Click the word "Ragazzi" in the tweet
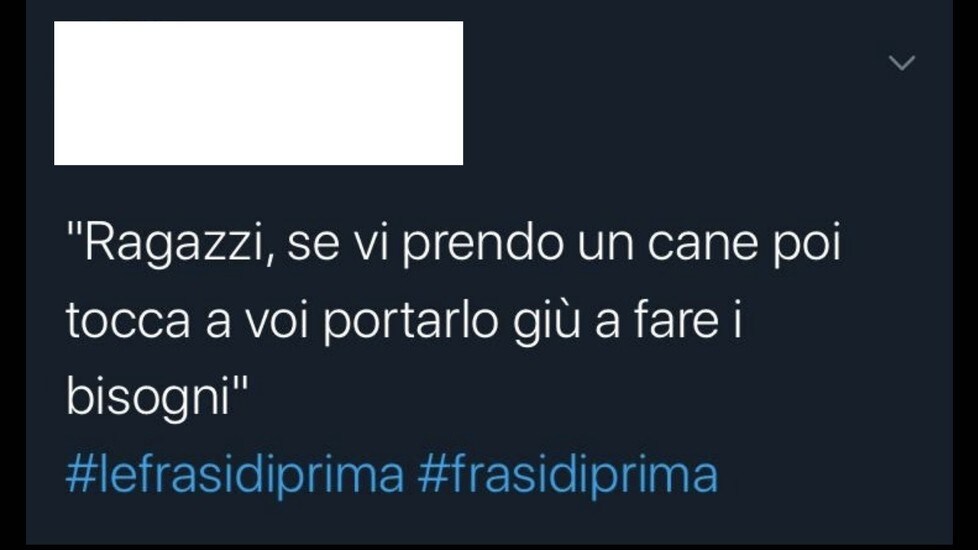The height and width of the screenshot is (550, 978). (175, 244)
